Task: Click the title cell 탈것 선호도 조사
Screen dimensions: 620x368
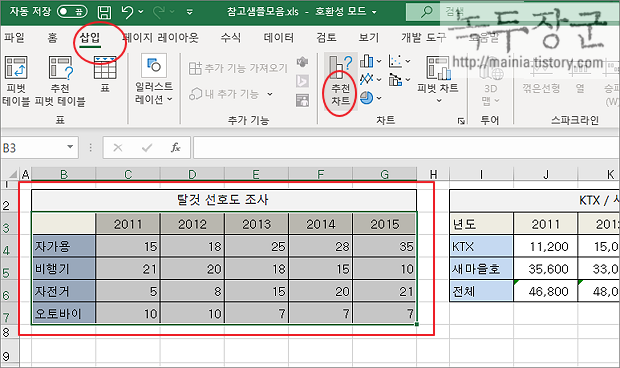Action: click(224, 200)
